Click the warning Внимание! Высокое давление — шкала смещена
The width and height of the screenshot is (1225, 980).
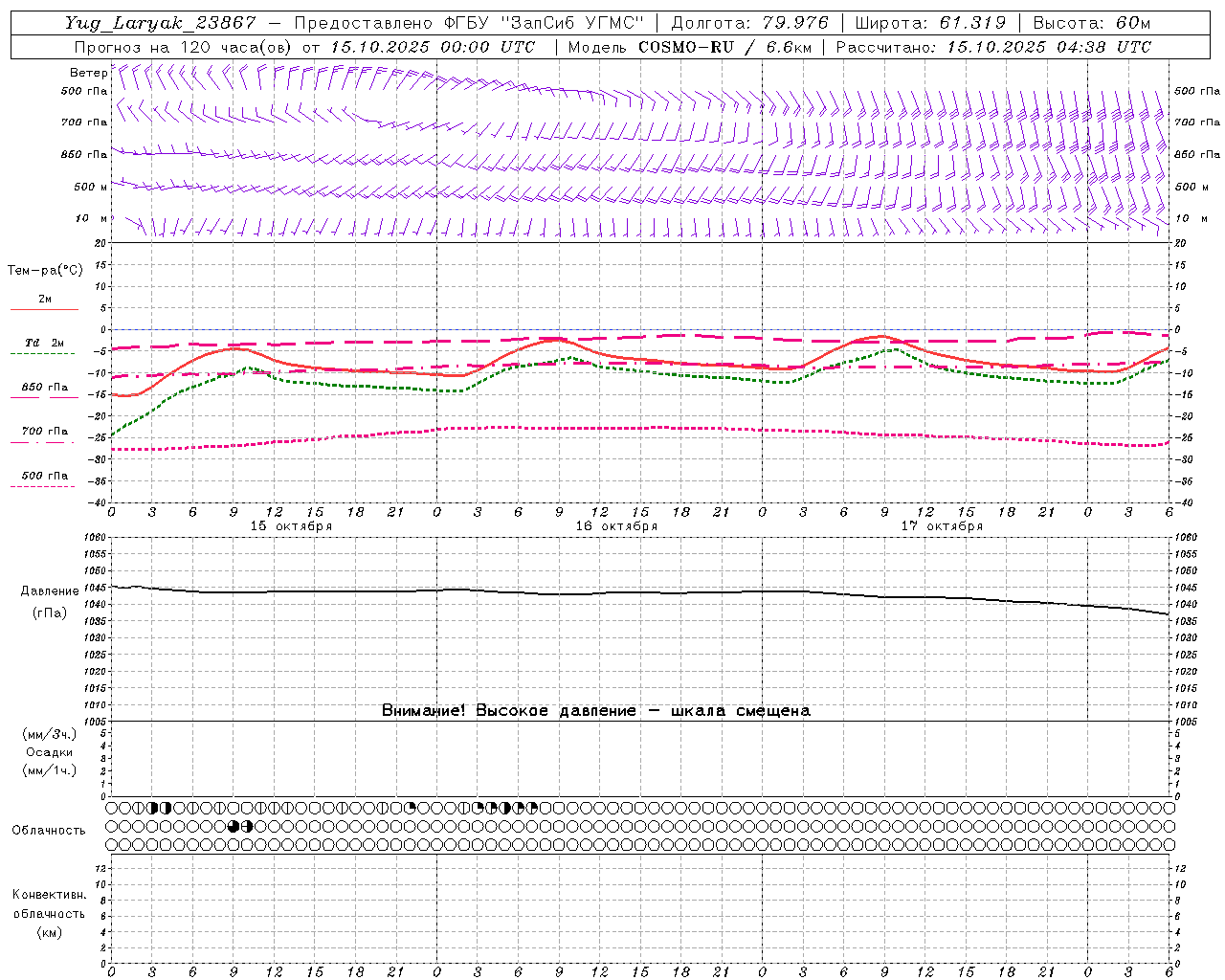pyautogui.click(x=595, y=711)
